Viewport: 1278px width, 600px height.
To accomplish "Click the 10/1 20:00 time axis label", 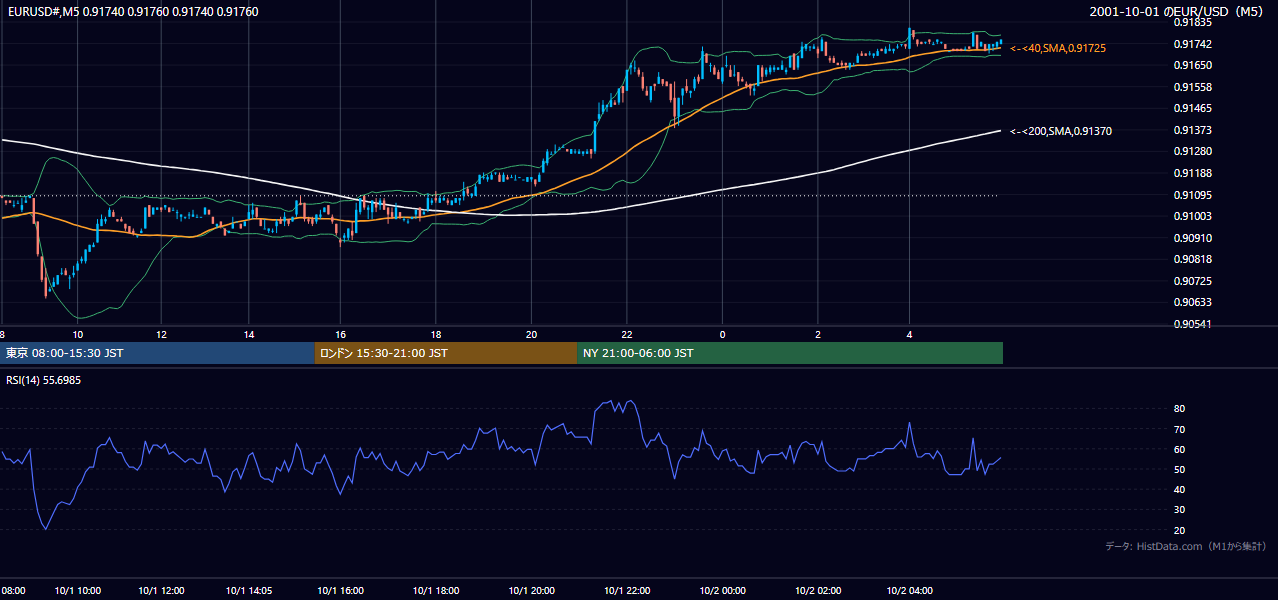I will [531, 590].
